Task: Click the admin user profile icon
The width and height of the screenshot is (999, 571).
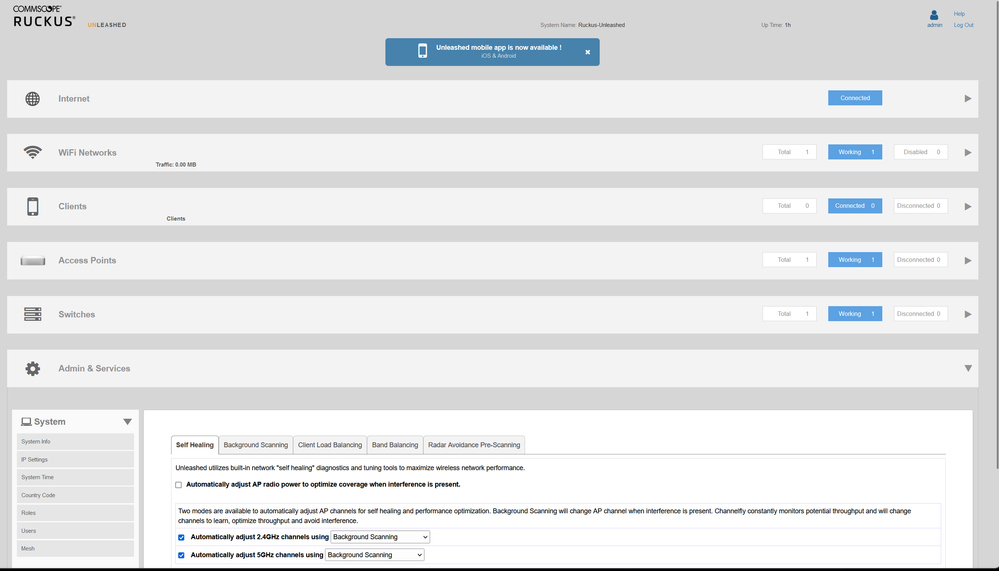Action: pos(934,15)
